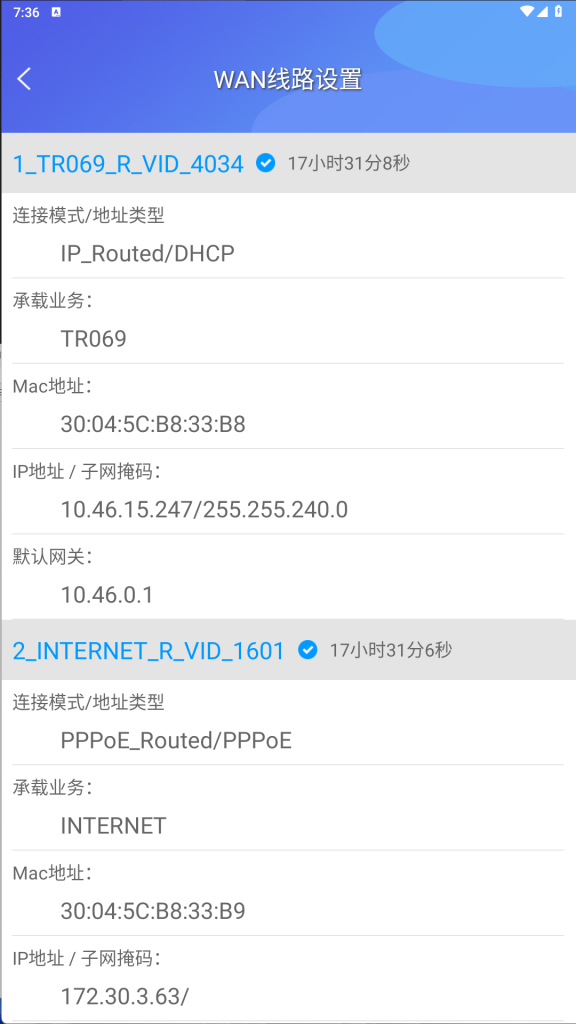Viewport: 576px width, 1024px height.
Task: Click verified check icon next to 2_INTERNET_R_VID_1601
Action: pos(308,650)
